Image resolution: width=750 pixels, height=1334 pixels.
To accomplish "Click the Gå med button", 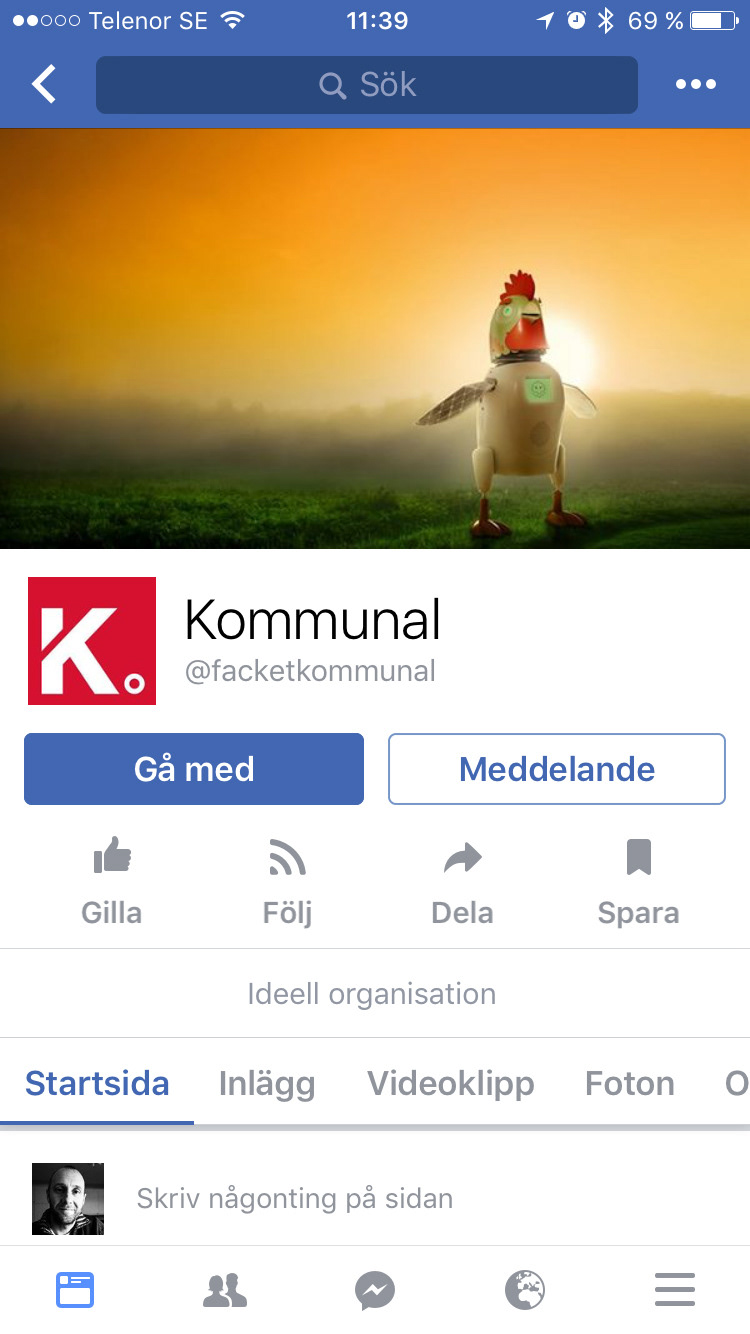I will click(194, 769).
